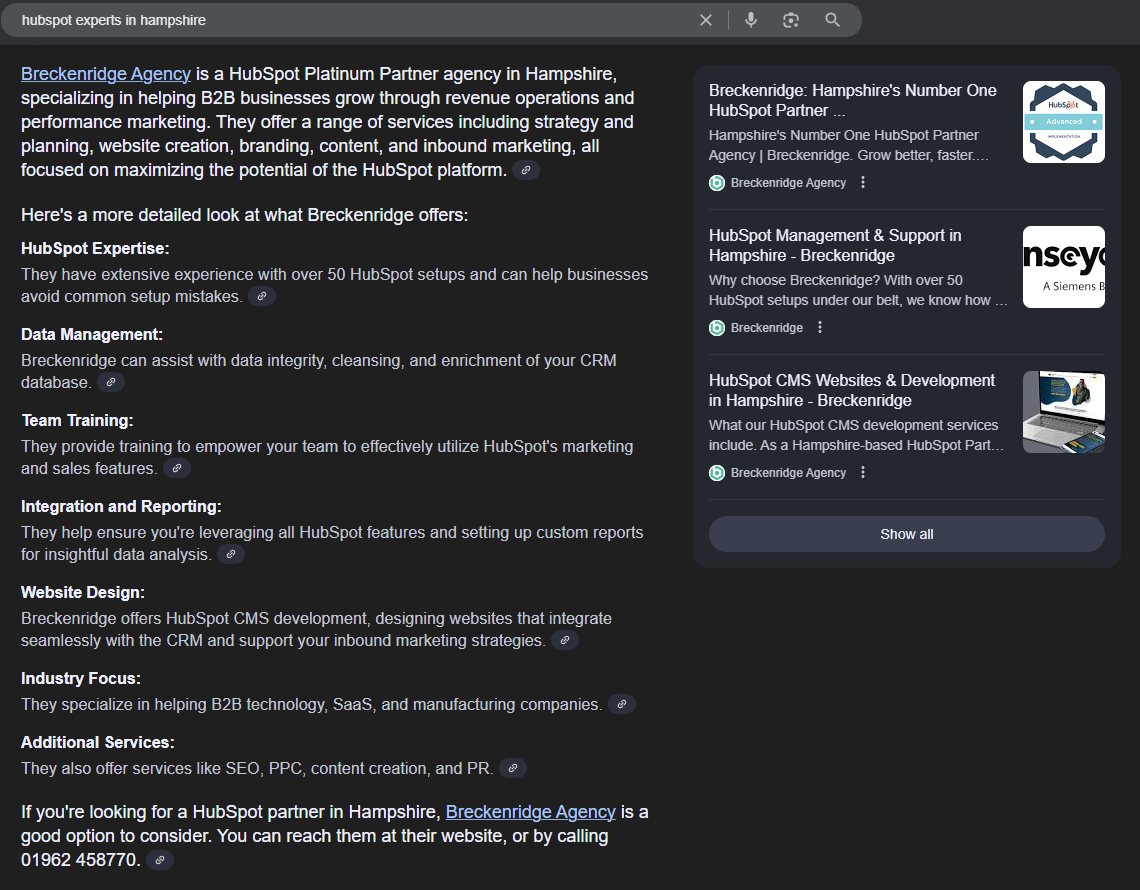Click the 'Here's a more detailed look' sentence
The image size is (1140, 890).
pos(244,215)
